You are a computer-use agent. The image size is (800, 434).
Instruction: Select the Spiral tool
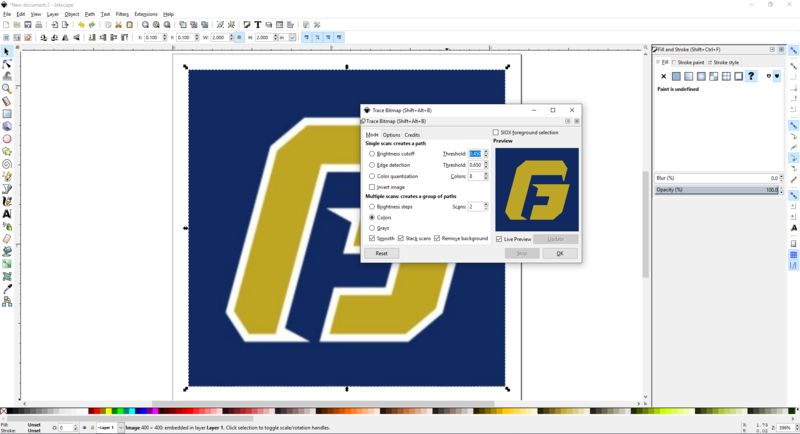click(7, 164)
